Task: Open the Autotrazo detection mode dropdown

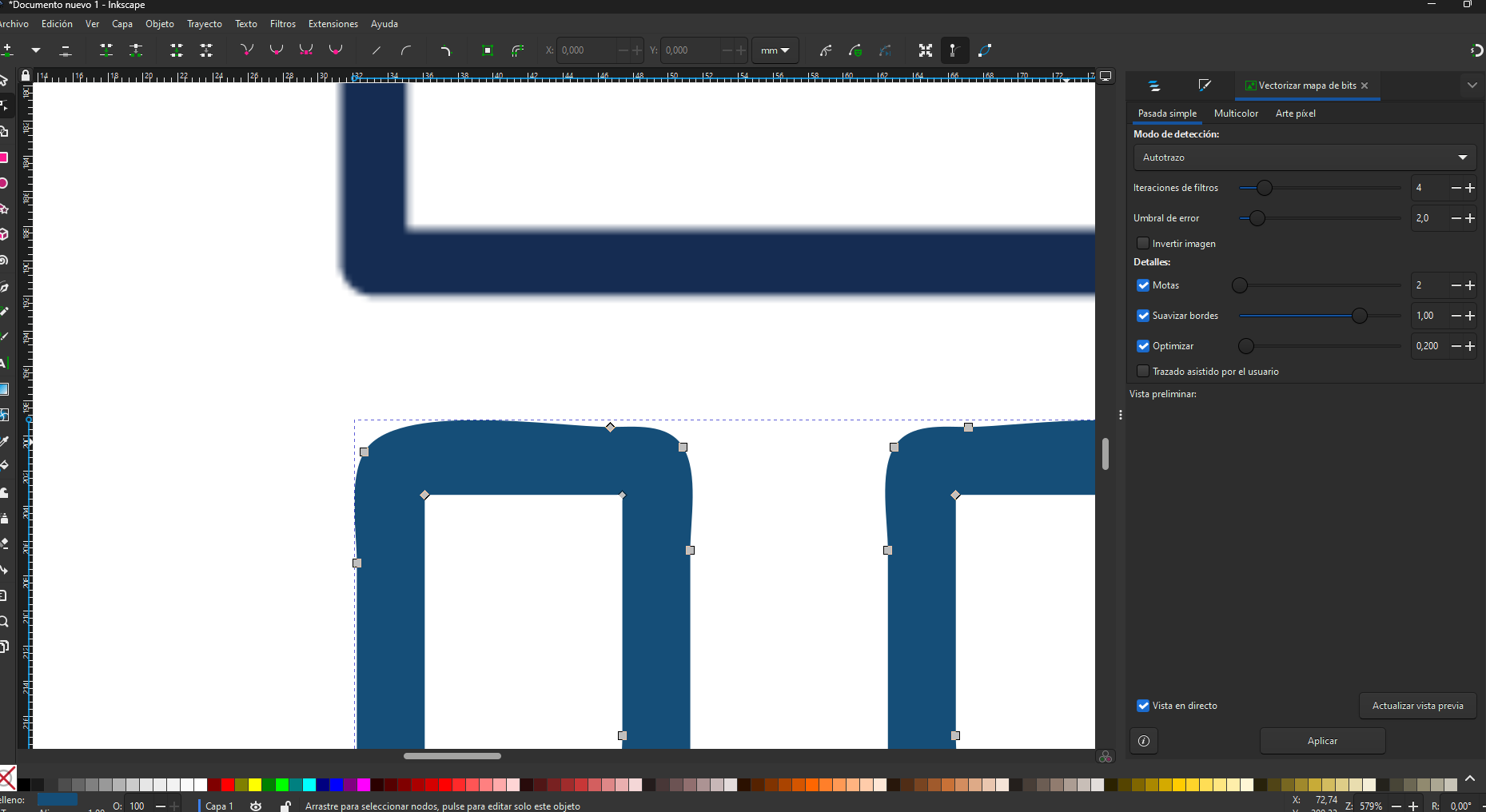Action: pyautogui.click(x=1304, y=157)
